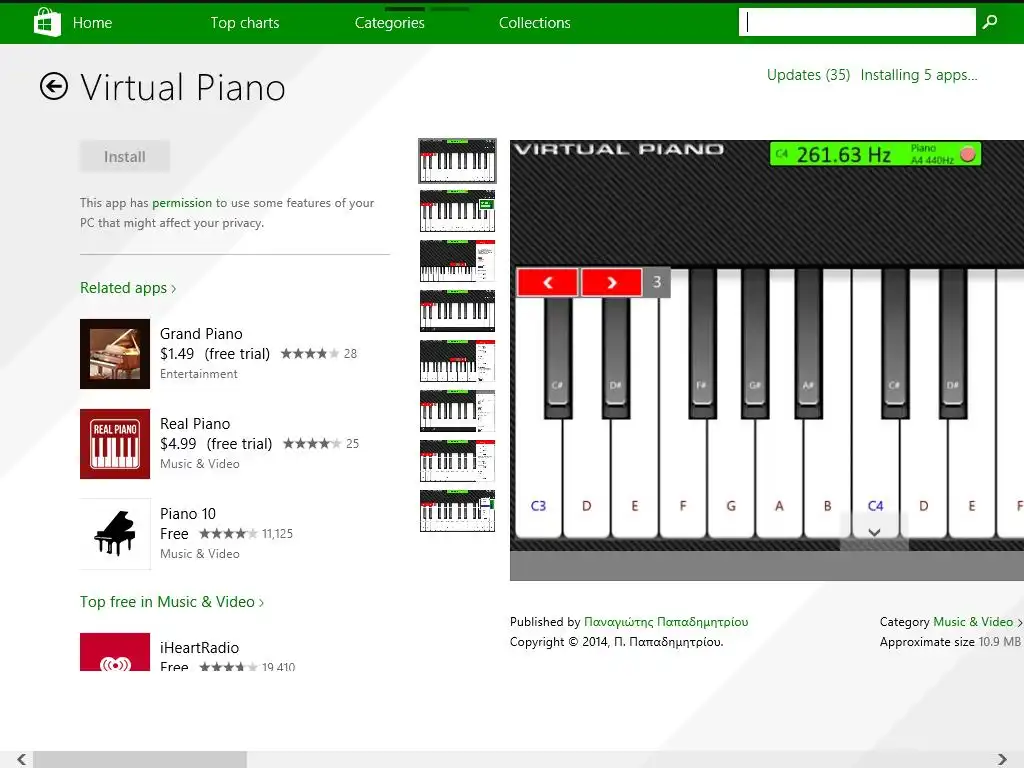Select sixth screenshot thumbnail
This screenshot has height=768, width=1024.
[x=457, y=411]
